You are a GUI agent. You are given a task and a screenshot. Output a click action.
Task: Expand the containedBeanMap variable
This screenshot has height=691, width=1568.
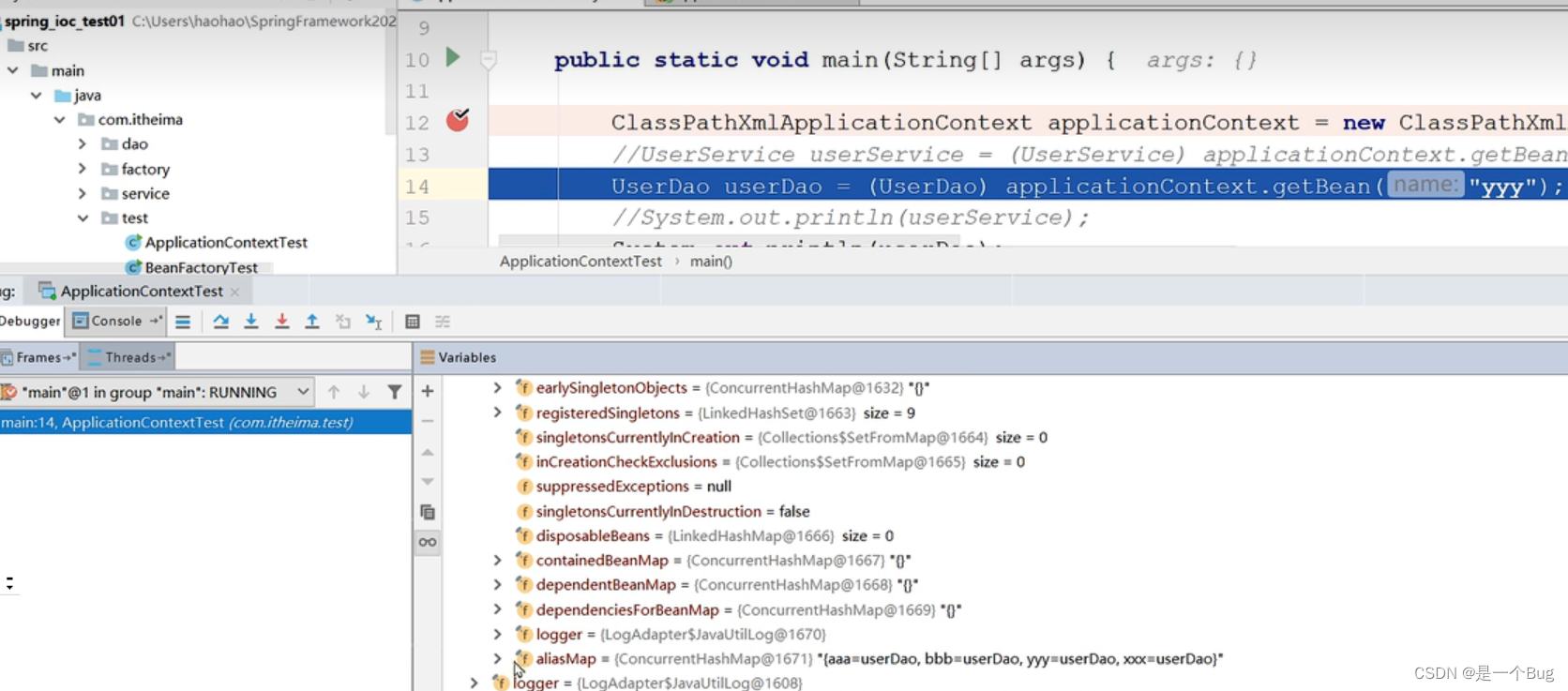click(498, 560)
